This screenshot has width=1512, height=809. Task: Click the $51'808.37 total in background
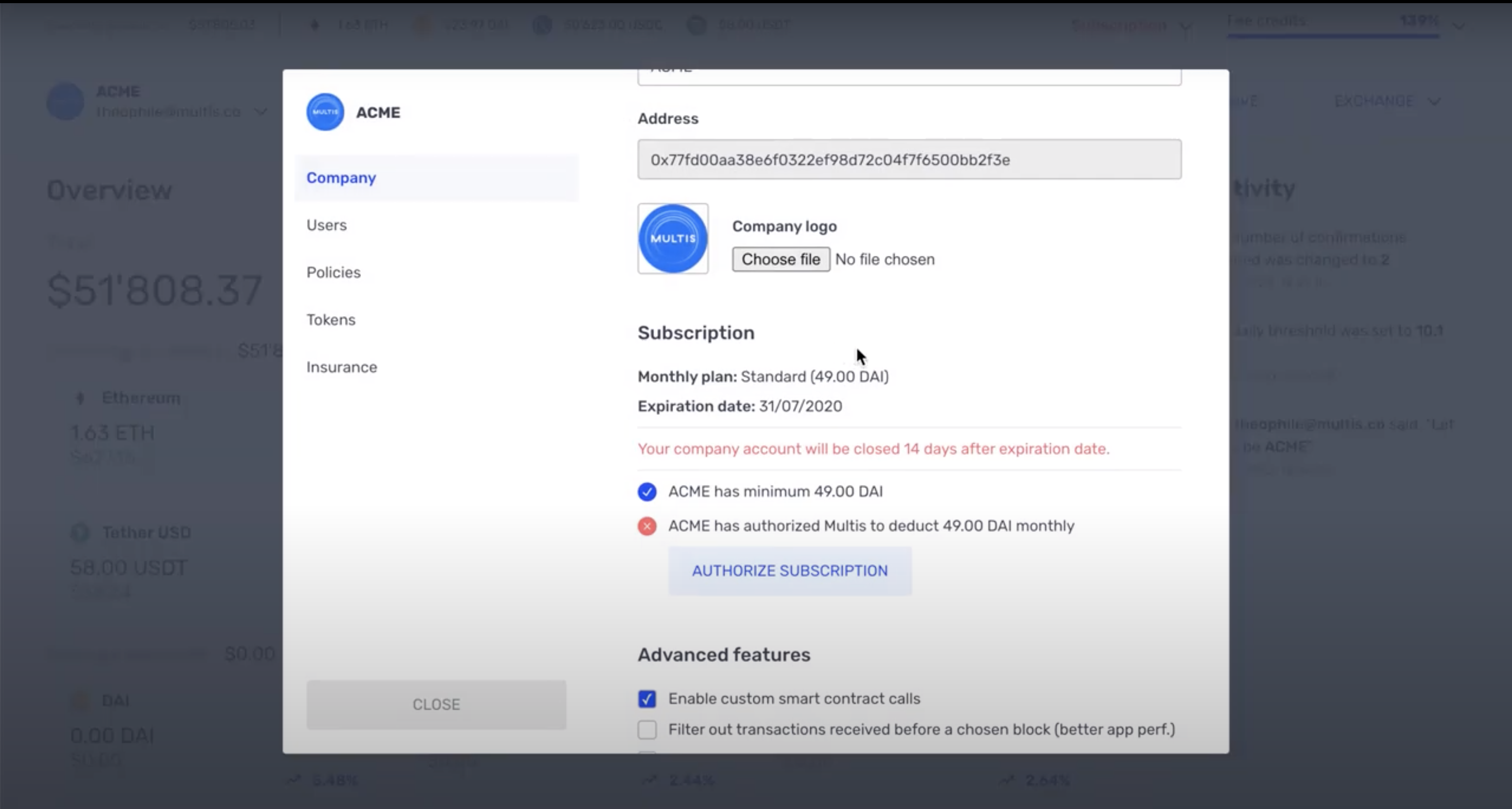(x=154, y=291)
